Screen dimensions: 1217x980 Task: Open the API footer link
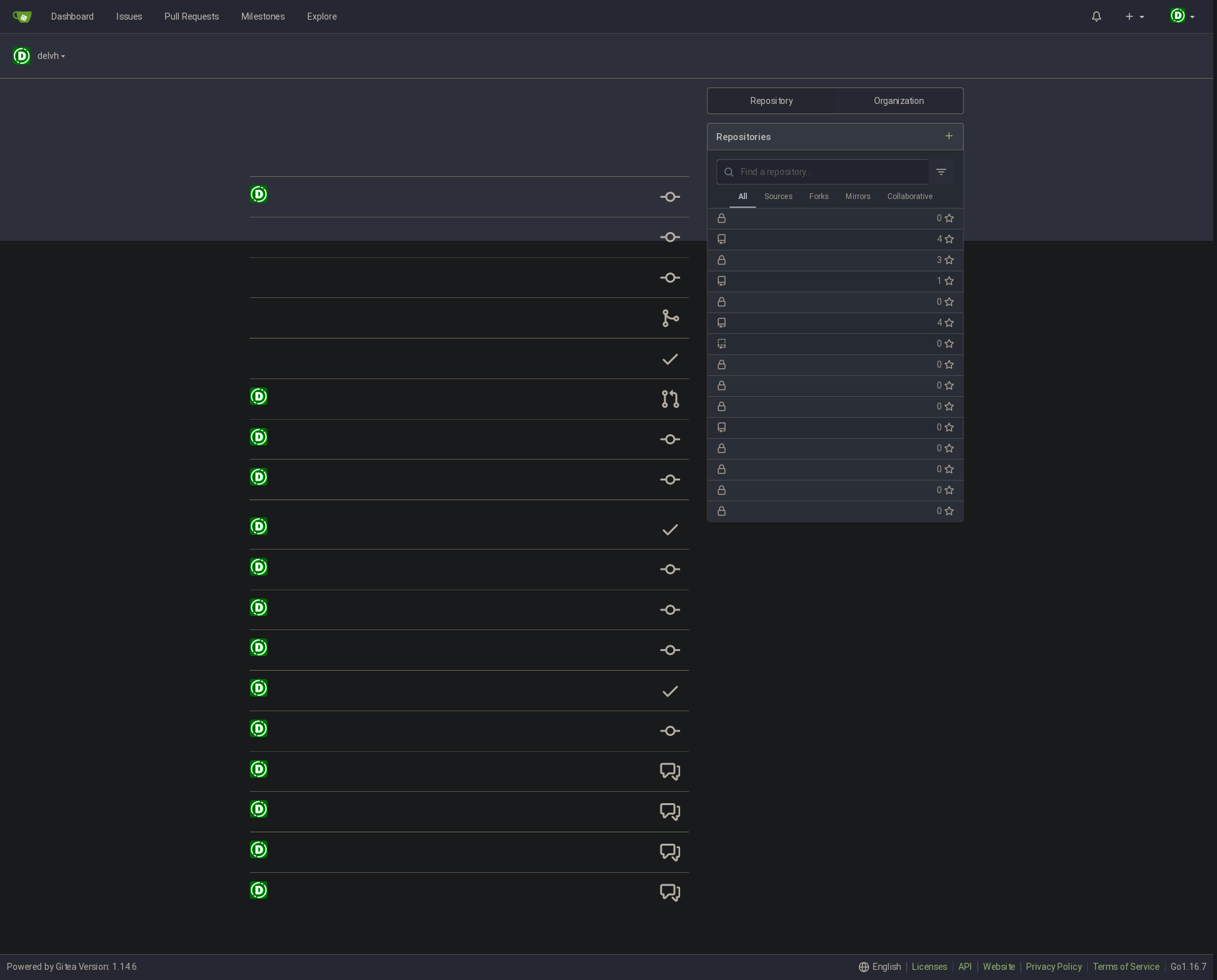coord(965,967)
